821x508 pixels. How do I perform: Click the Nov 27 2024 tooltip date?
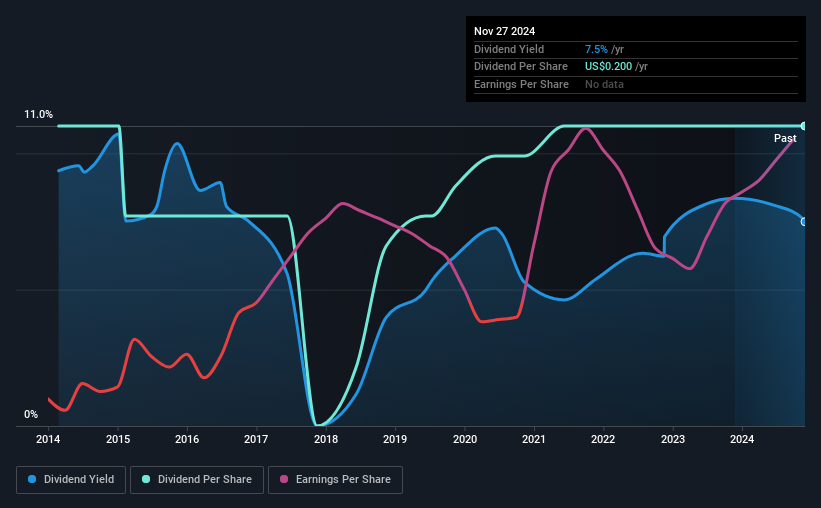click(x=504, y=31)
